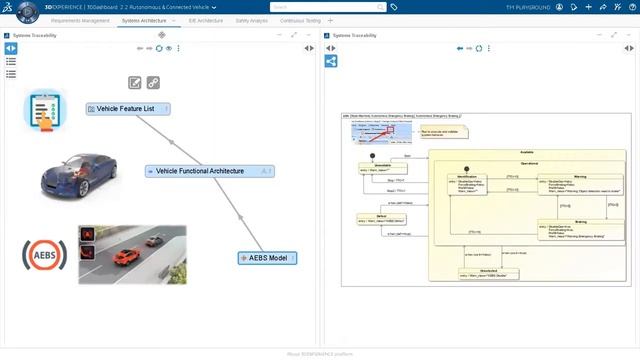Open the user profile icon
The height and width of the screenshot is (360, 640).
[560, 7]
